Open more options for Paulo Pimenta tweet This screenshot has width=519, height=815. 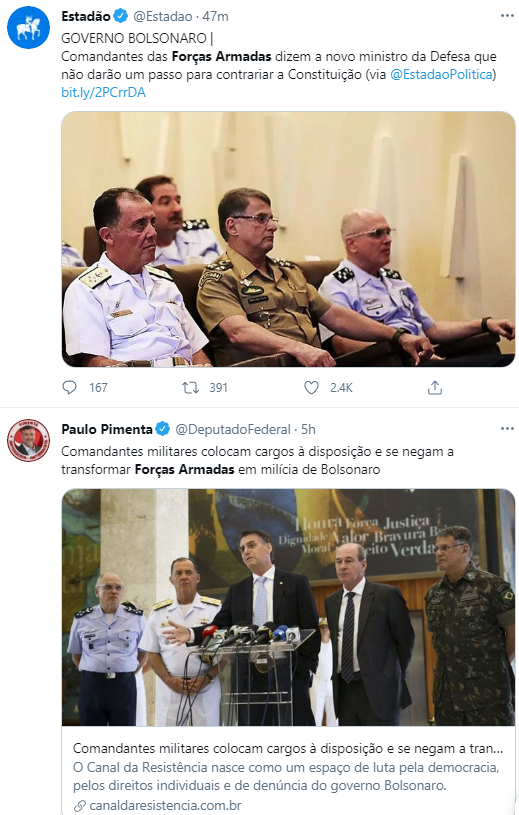[x=507, y=429]
